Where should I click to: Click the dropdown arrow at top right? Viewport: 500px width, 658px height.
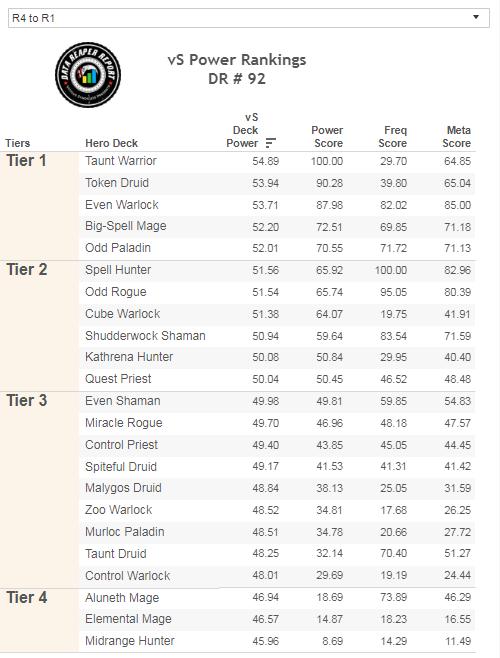[x=476, y=17]
